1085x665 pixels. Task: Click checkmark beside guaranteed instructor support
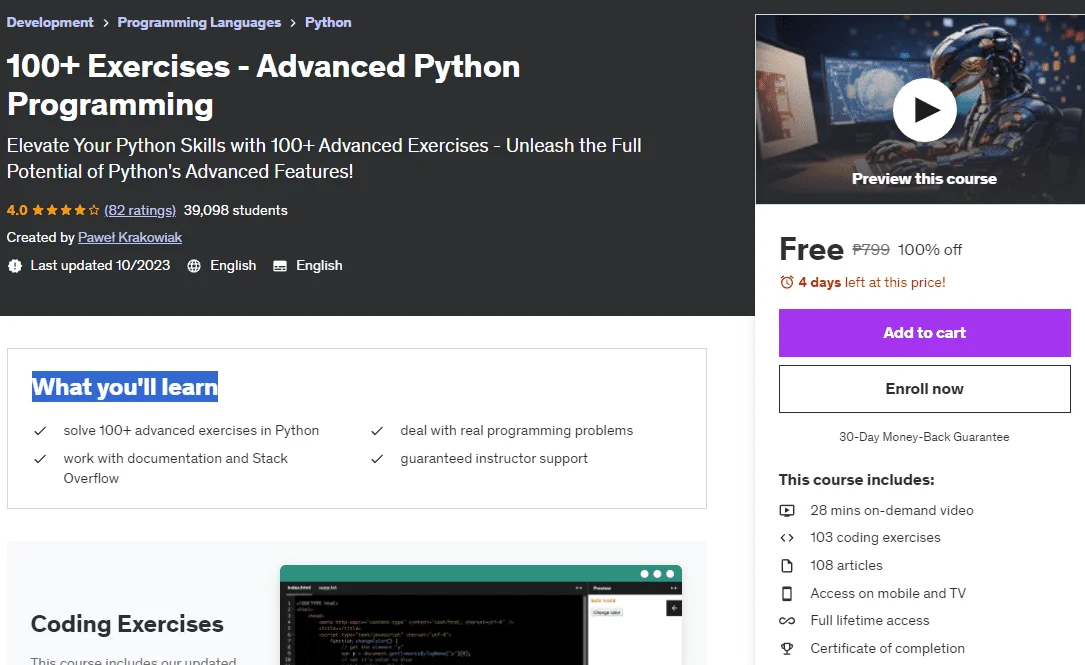click(377, 459)
